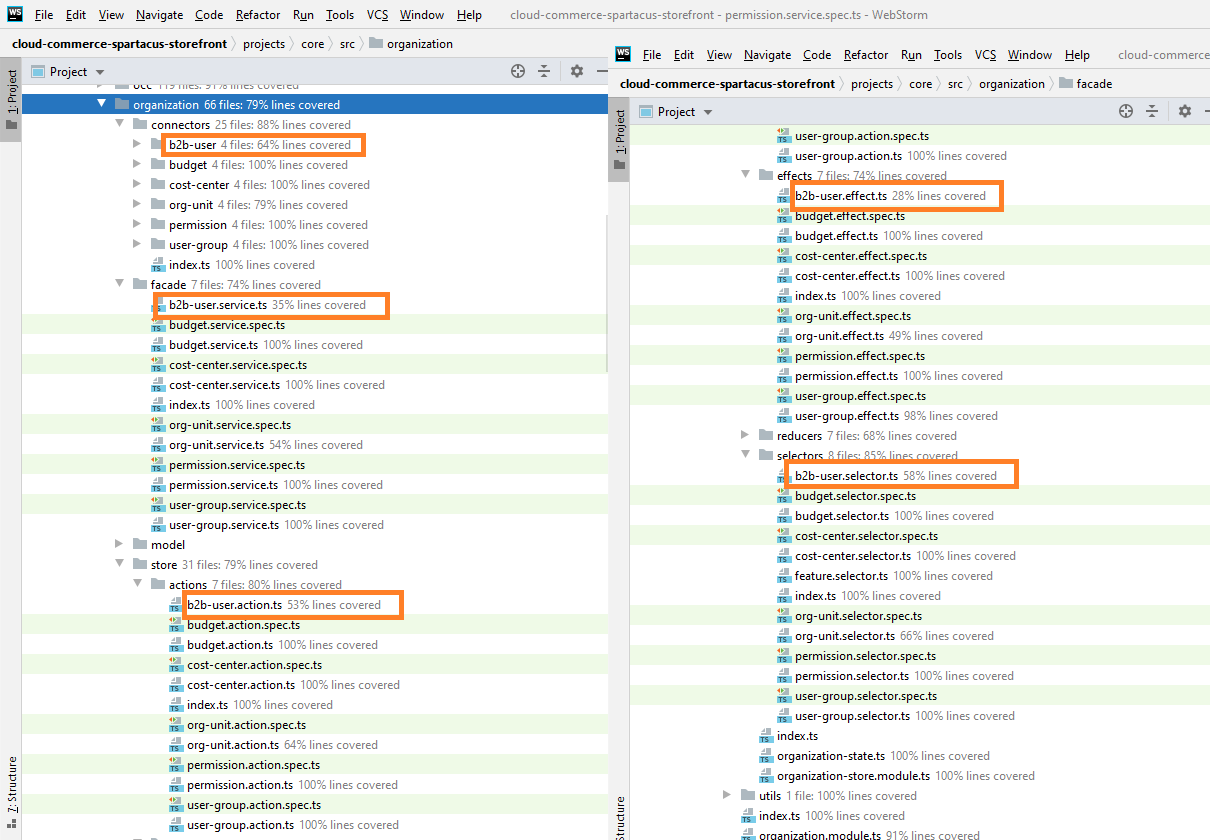Viewport: 1210px width, 840px height.
Task: Click 'projects' breadcrumb in right window
Action: pos(872,84)
